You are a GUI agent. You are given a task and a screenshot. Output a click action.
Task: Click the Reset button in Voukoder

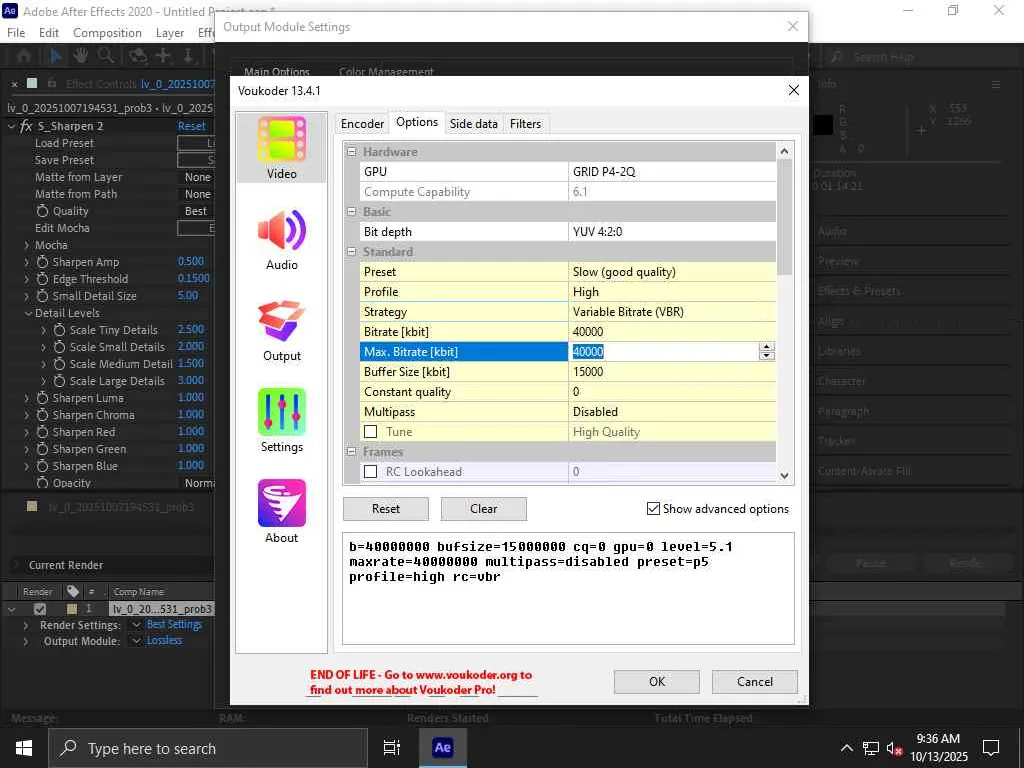coord(385,509)
